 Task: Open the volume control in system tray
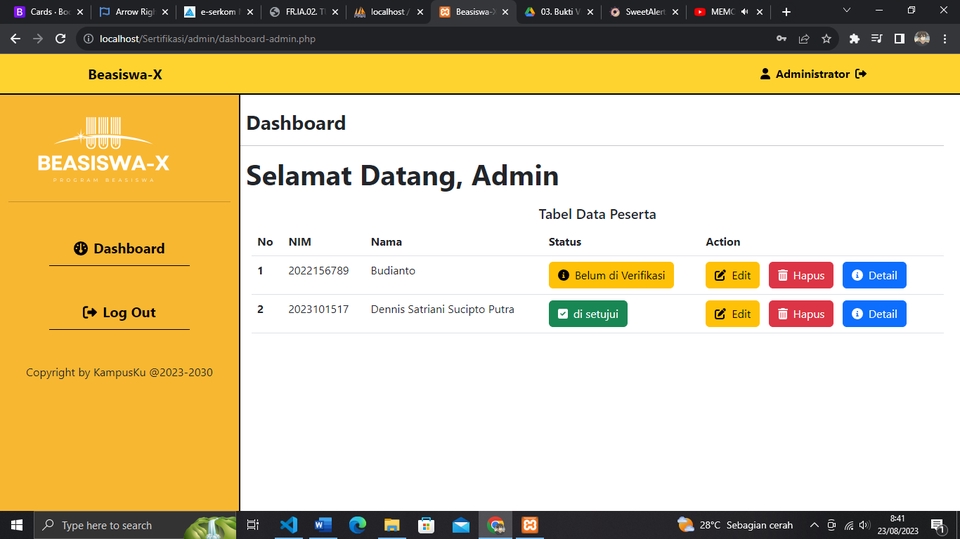[864, 525]
